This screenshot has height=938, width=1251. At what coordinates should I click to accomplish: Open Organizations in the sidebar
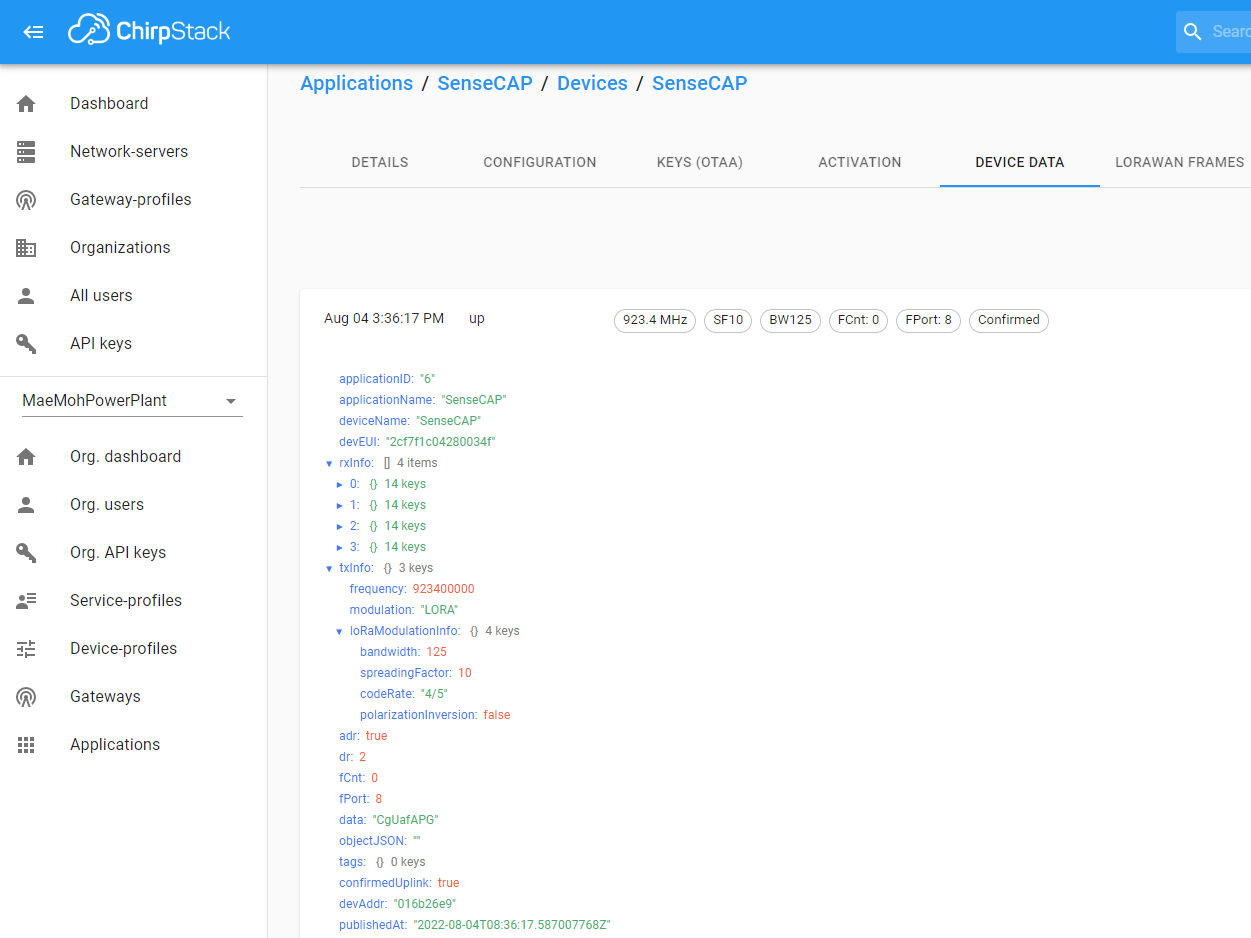click(x=133, y=248)
